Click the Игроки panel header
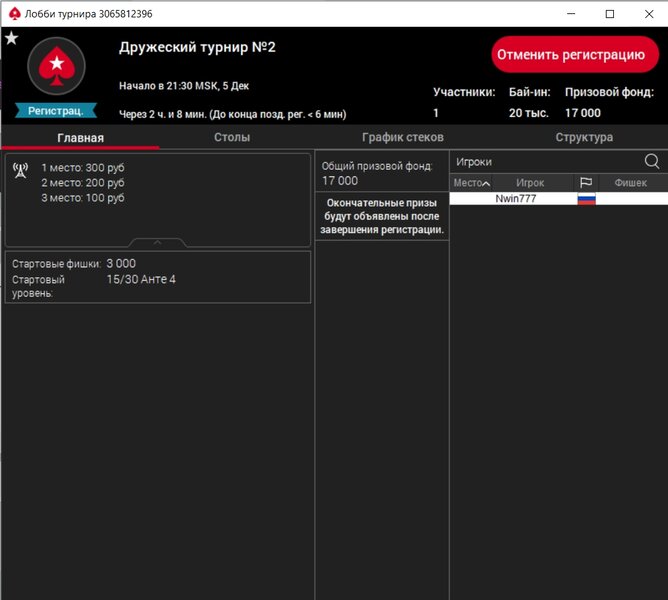This screenshot has width=668, height=600. [474, 162]
